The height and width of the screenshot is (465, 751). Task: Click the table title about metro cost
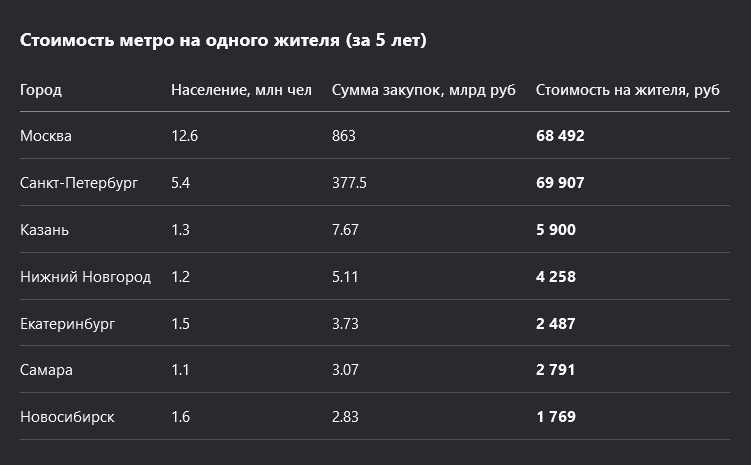click(x=223, y=41)
